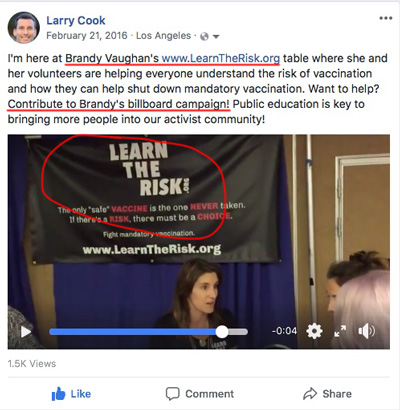Like the post with thumbs-up button
Screen dimensions: 400x410
(x=71, y=394)
